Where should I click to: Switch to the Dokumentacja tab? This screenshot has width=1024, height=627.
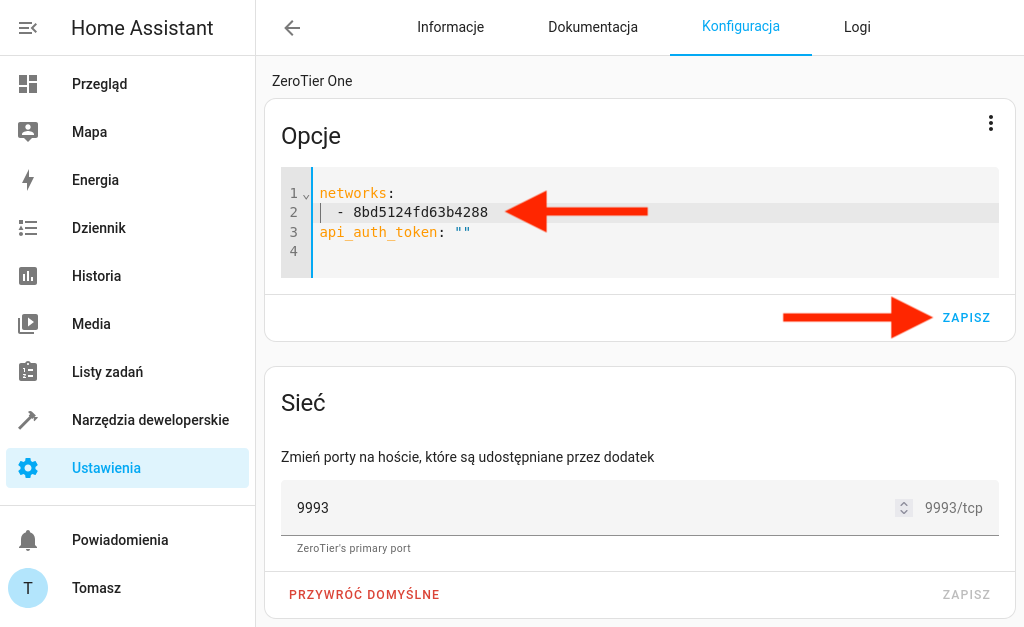592,28
